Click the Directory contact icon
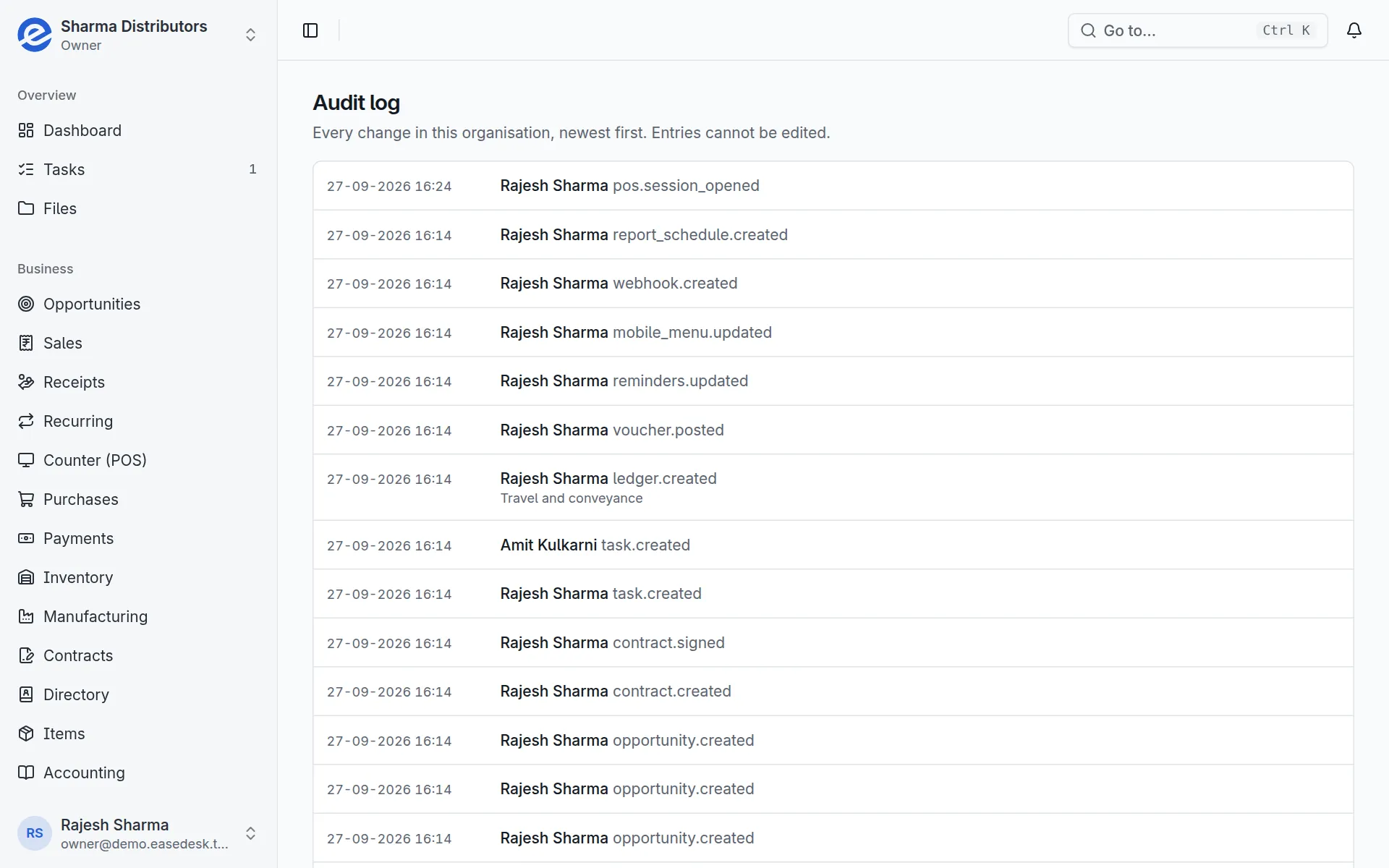The width and height of the screenshot is (1389, 868). (26, 694)
